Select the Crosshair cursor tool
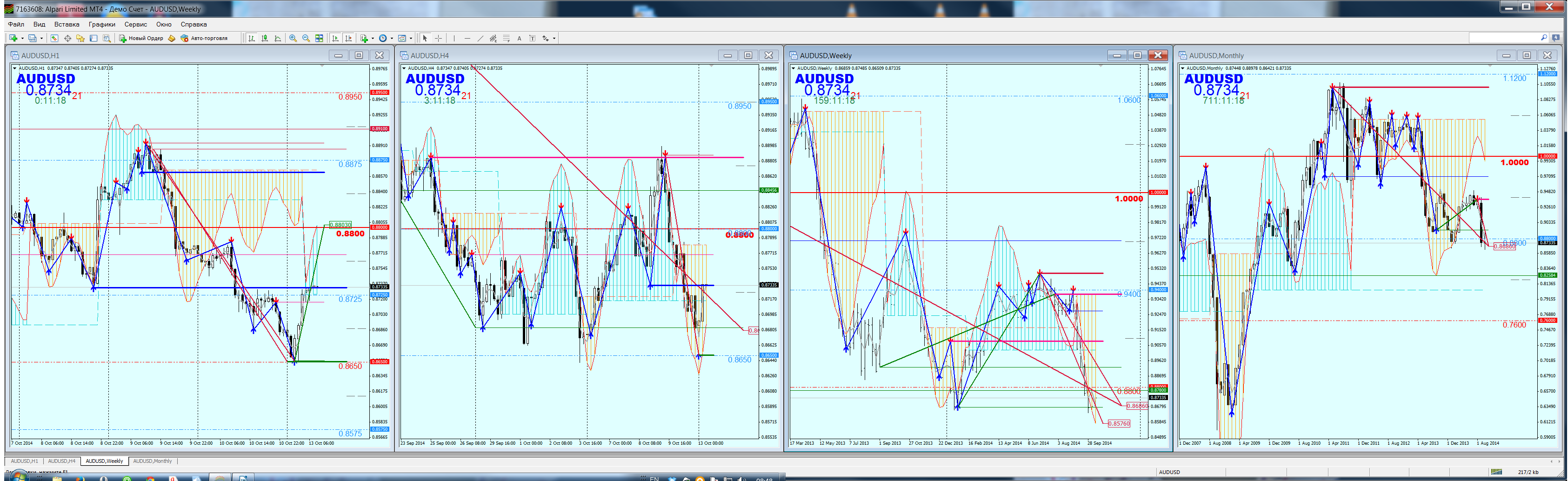This screenshot has width=1568, height=481. pyautogui.click(x=438, y=38)
